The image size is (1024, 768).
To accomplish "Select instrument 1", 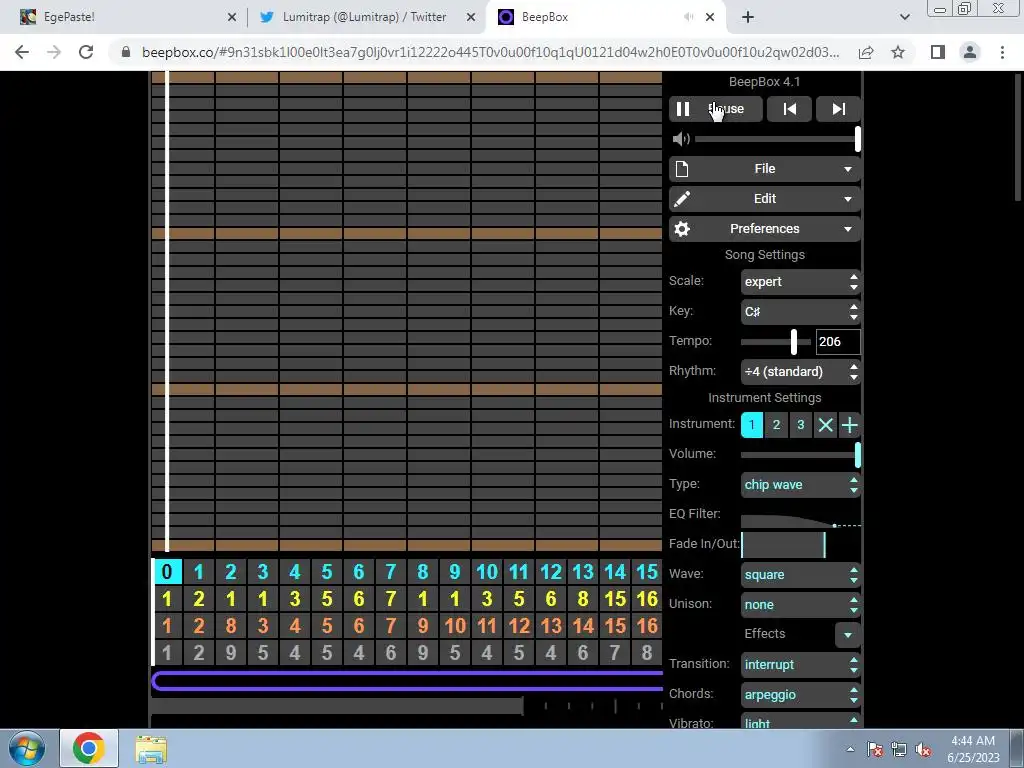I will point(752,425).
